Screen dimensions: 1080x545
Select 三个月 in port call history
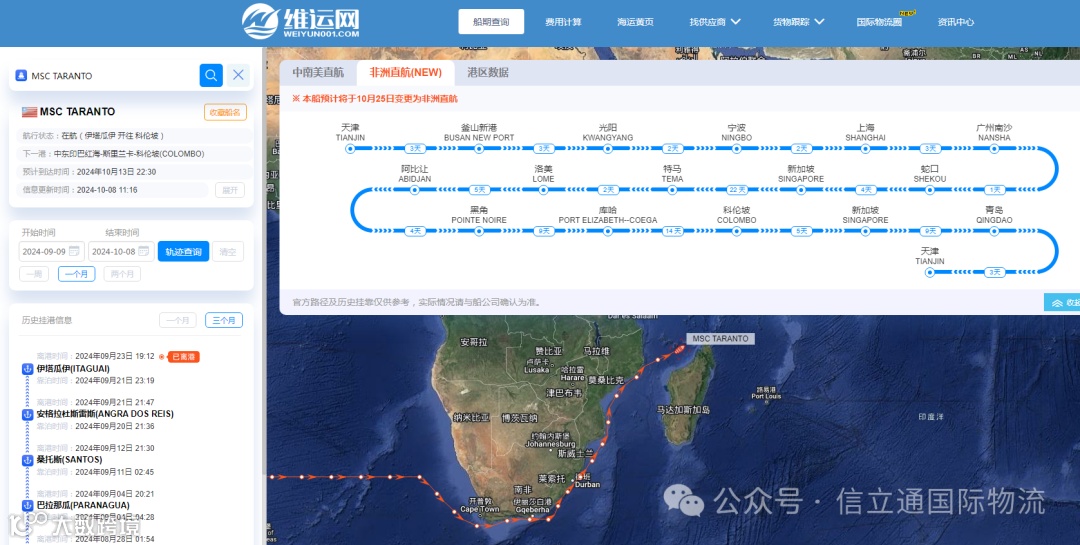coord(224,320)
